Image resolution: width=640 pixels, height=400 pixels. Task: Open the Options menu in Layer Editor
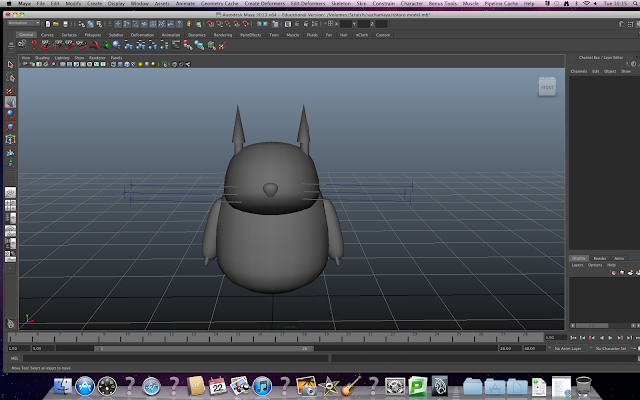[595, 265]
